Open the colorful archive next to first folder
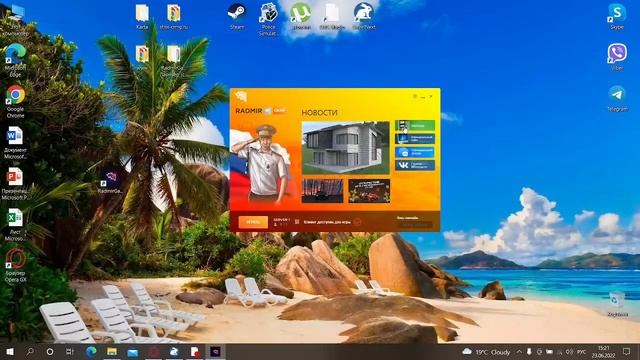 [173, 16]
